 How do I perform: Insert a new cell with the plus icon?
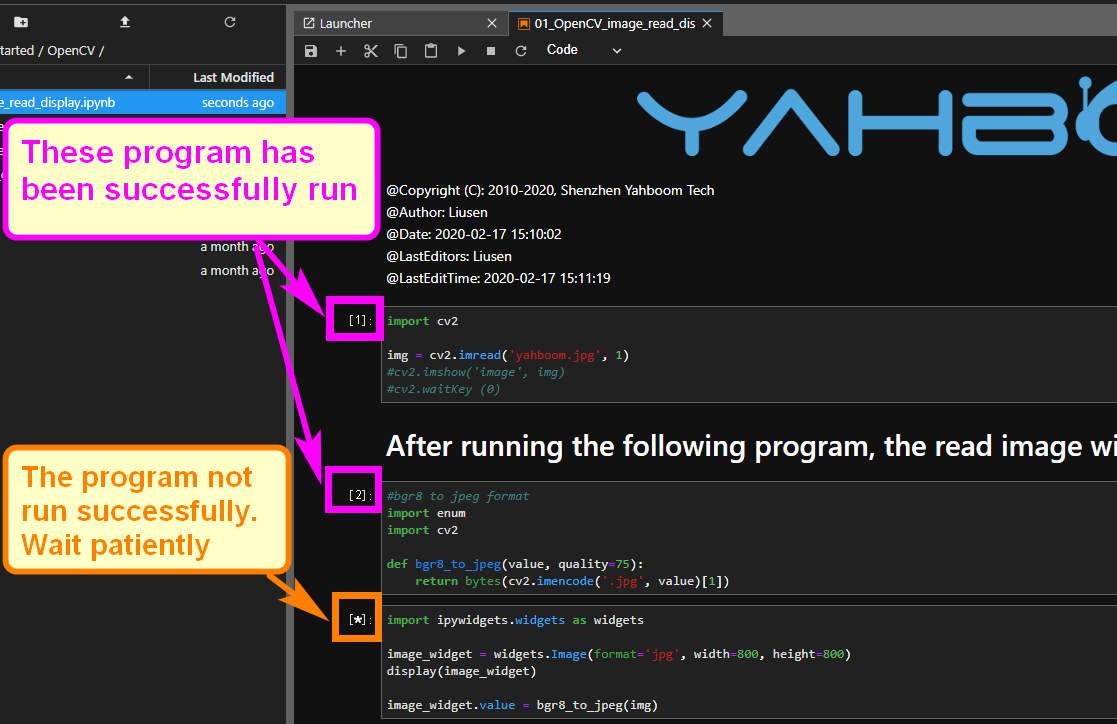click(x=341, y=51)
